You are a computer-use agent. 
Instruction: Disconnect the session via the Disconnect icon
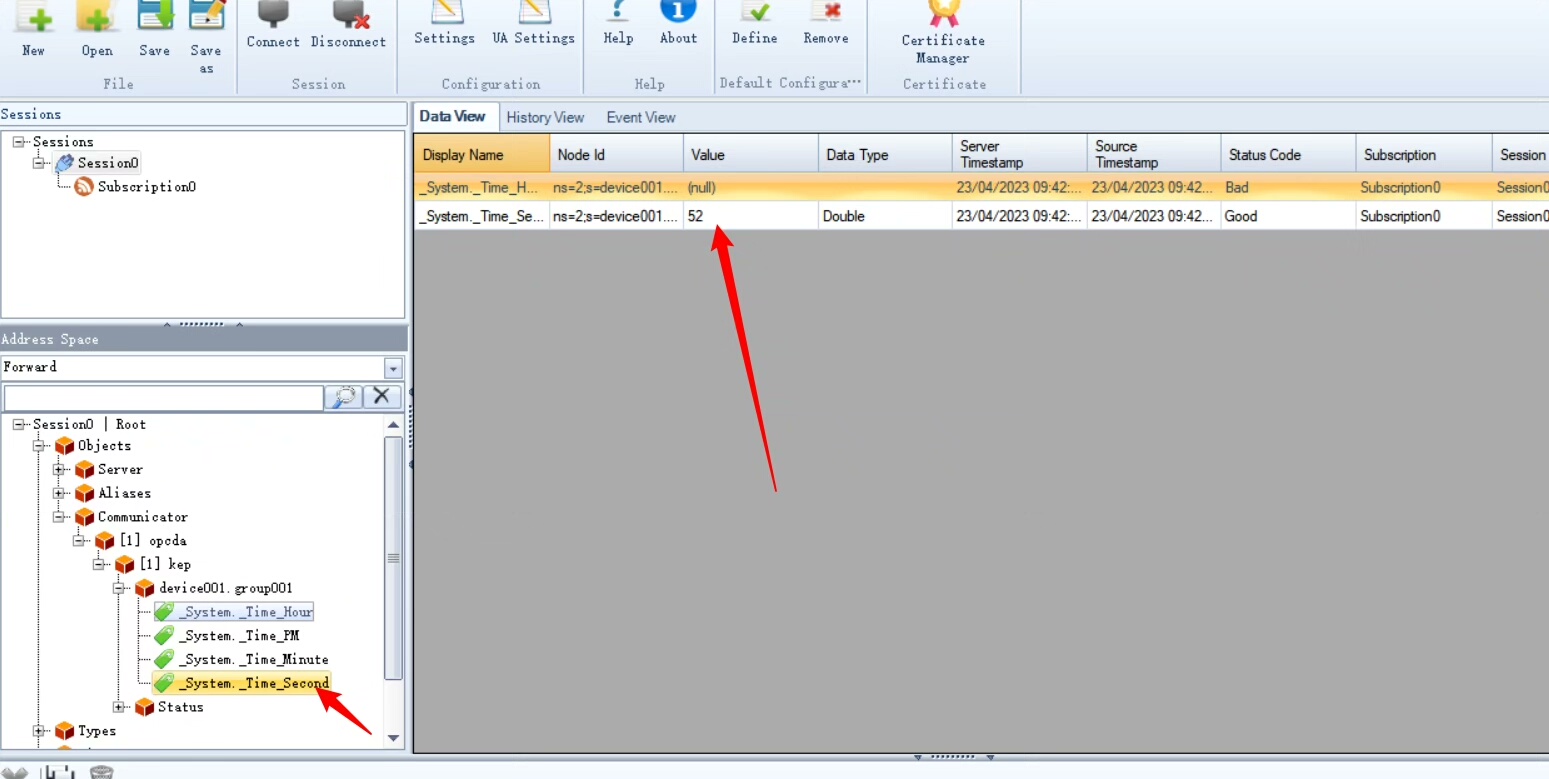349,12
